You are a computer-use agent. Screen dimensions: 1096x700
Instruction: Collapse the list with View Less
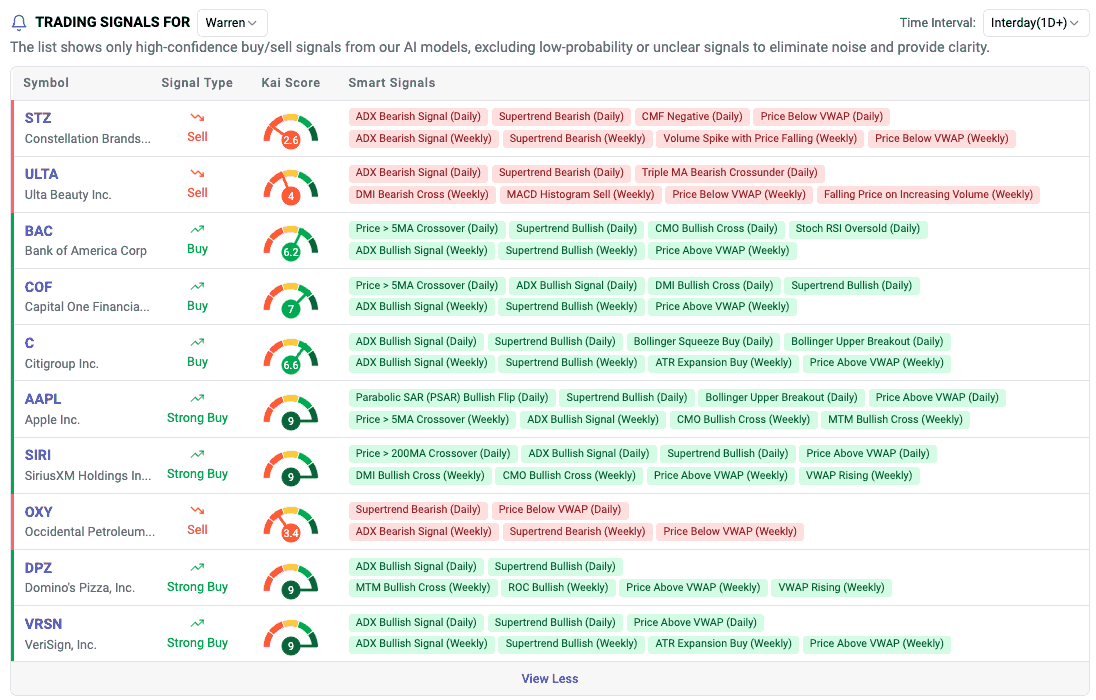point(549,679)
